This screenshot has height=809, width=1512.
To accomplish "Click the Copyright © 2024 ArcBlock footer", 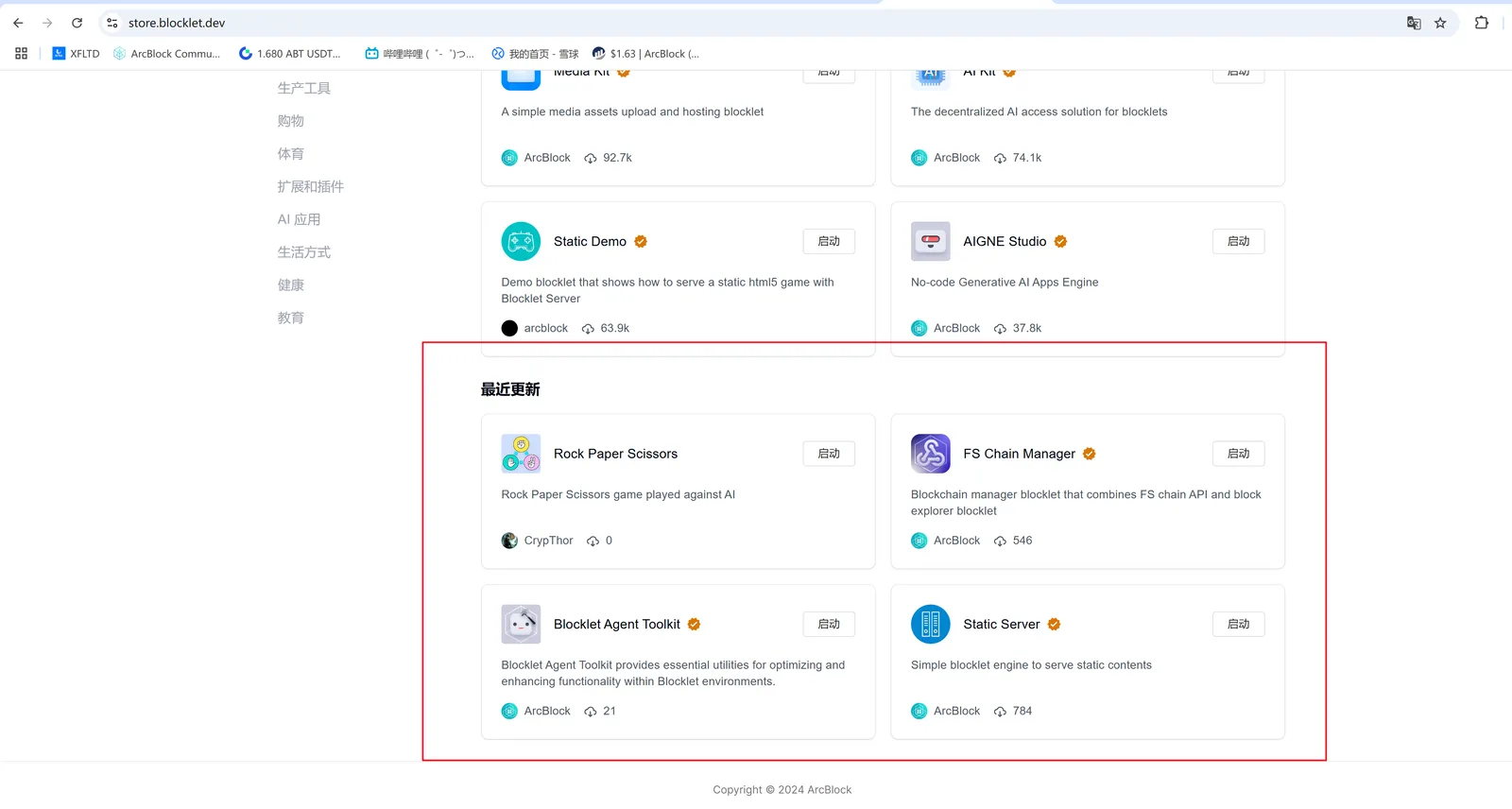I will 782,790.
